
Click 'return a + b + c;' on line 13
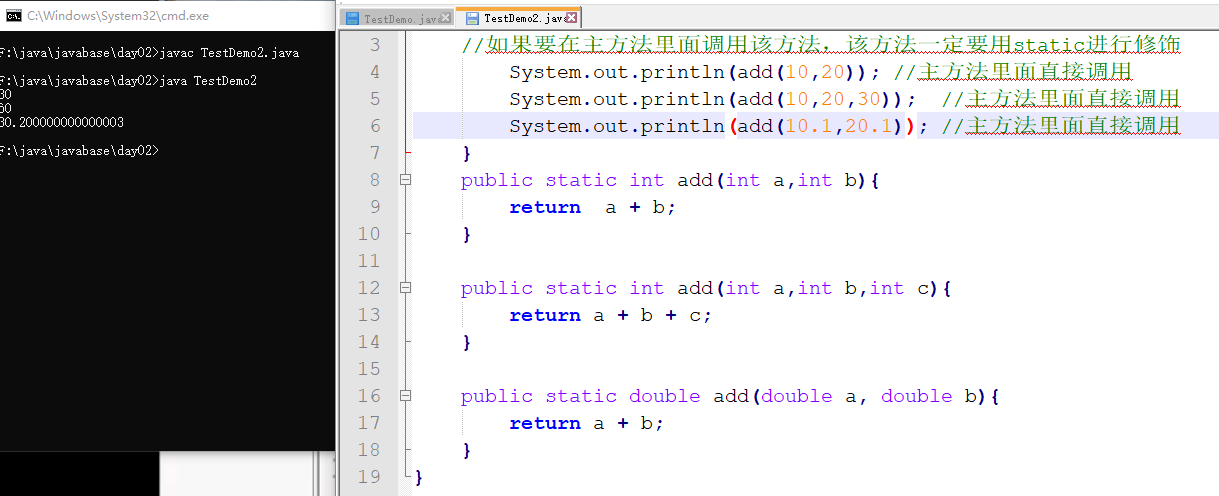point(611,315)
